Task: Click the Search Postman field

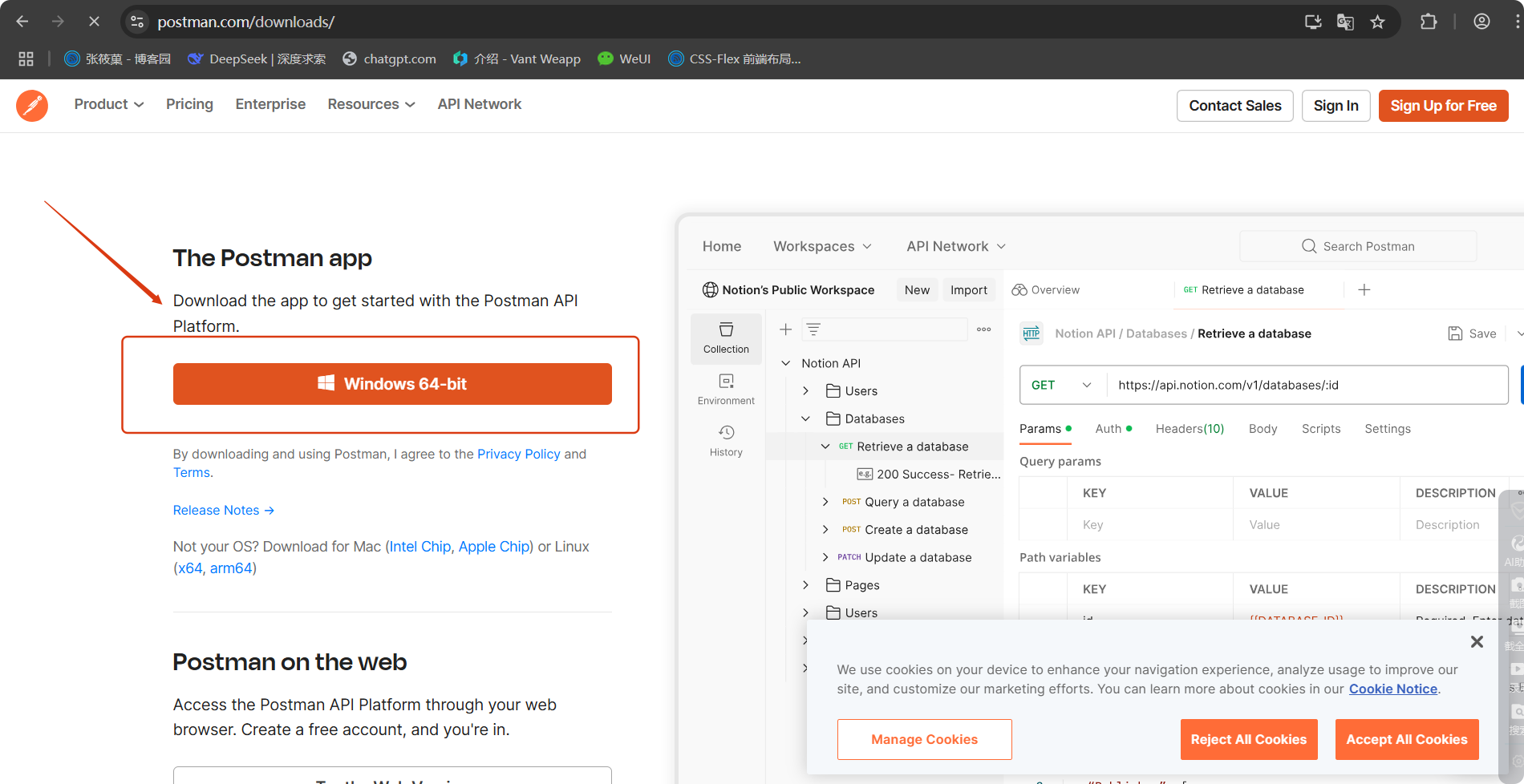Action: click(x=1358, y=246)
